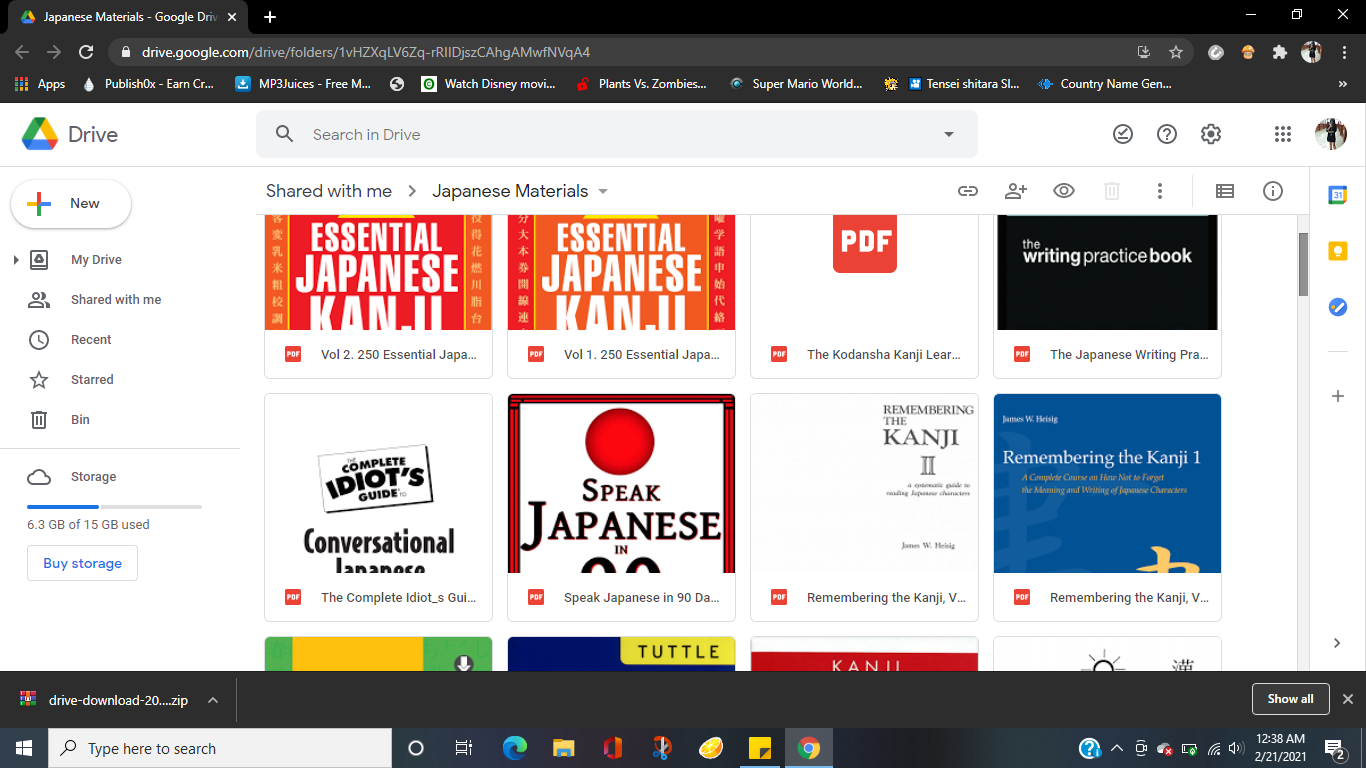Open the download item options chevron
Screen dimensions: 1366x768
tap(213, 700)
